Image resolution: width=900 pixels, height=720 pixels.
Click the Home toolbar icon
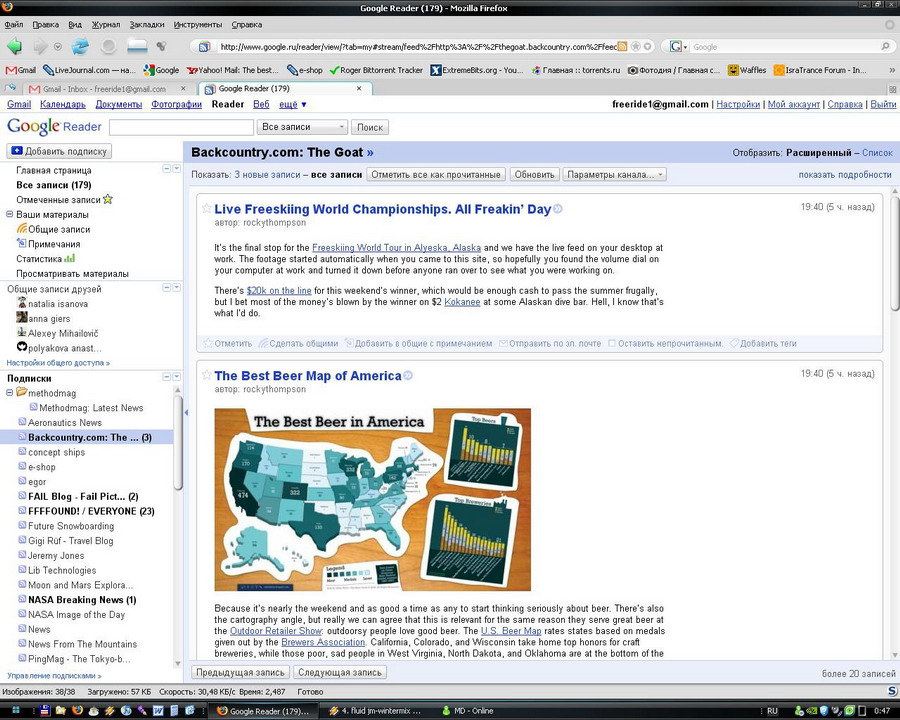tap(137, 47)
